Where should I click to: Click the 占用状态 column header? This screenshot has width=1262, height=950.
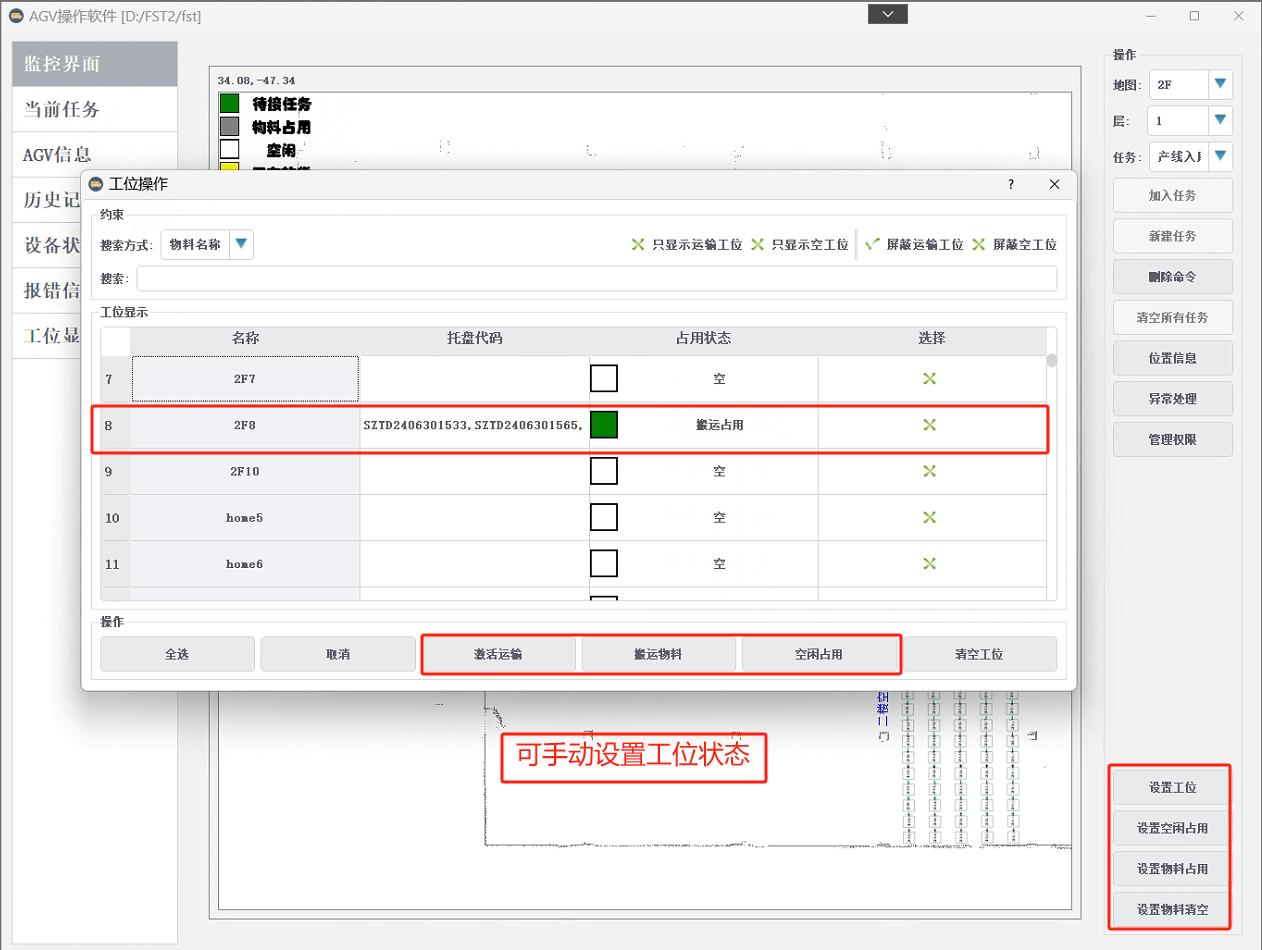(704, 339)
